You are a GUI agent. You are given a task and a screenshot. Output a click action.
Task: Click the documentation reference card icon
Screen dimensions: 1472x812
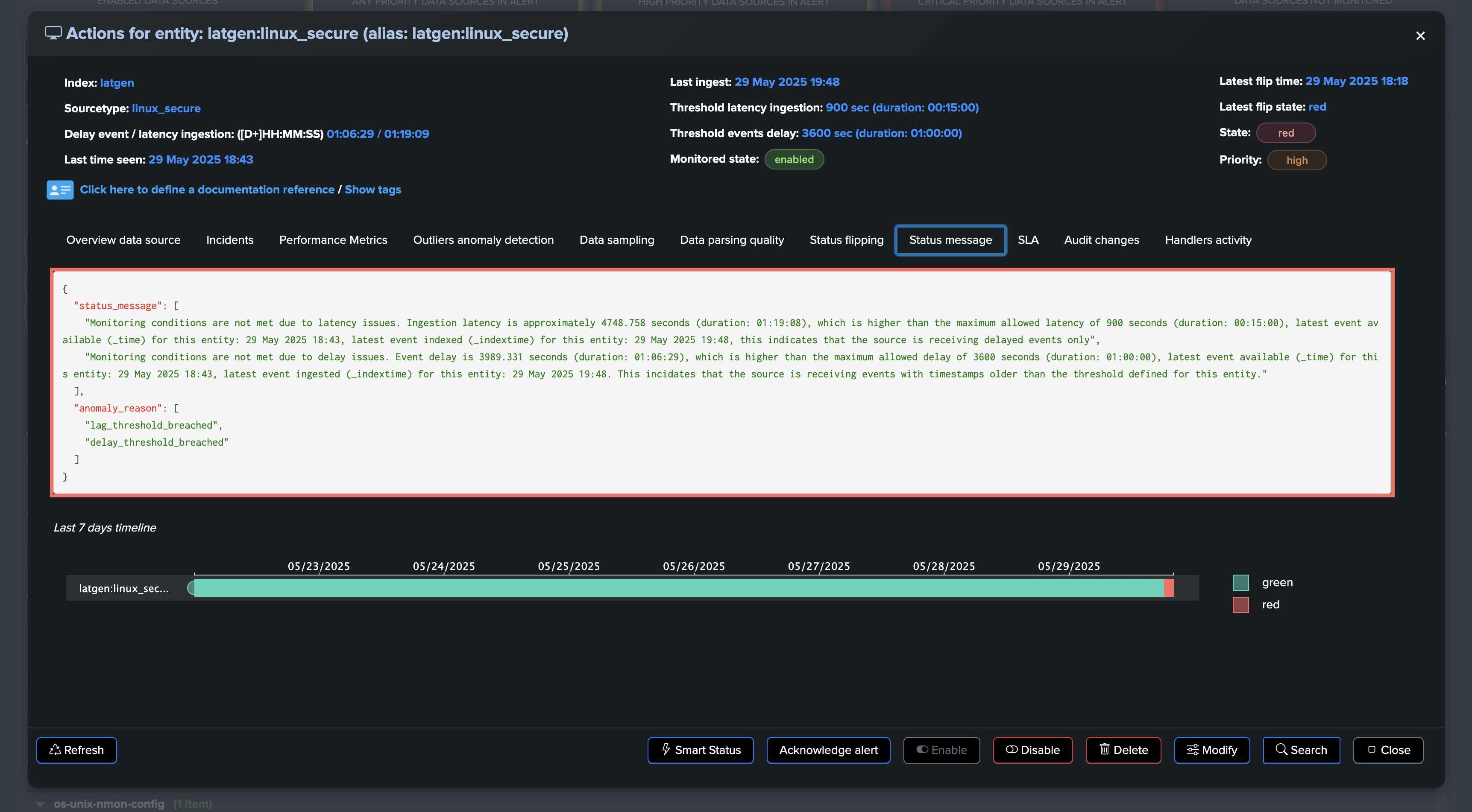click(60, 190)
